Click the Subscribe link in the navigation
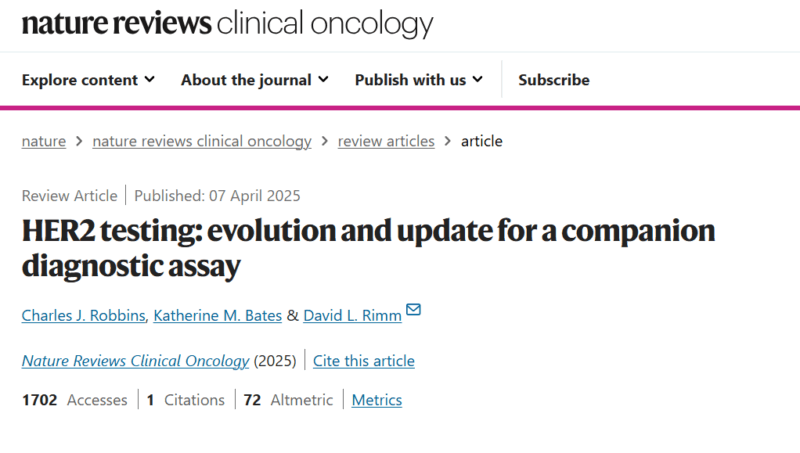 (554, 80)
